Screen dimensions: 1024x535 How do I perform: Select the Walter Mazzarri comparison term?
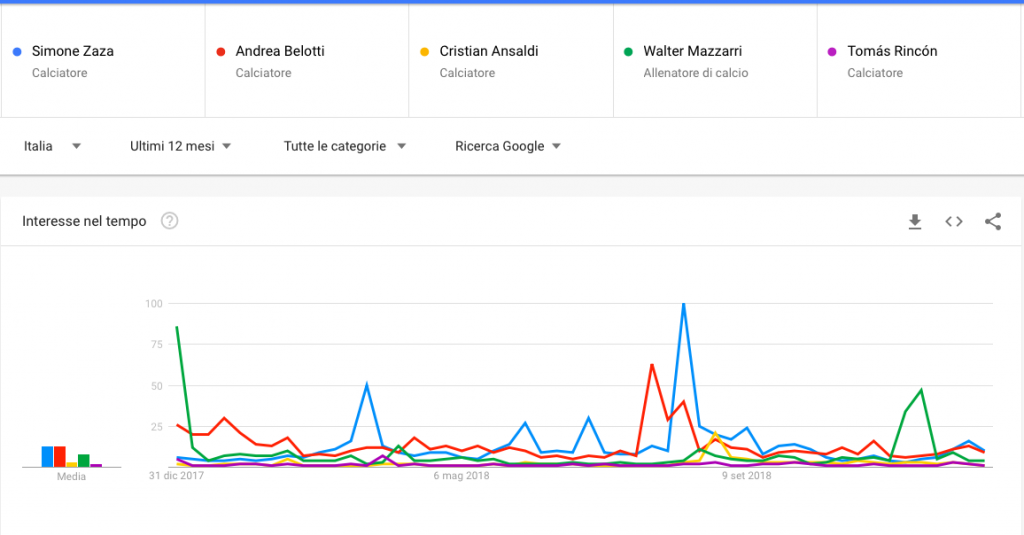tap(692, 51)
